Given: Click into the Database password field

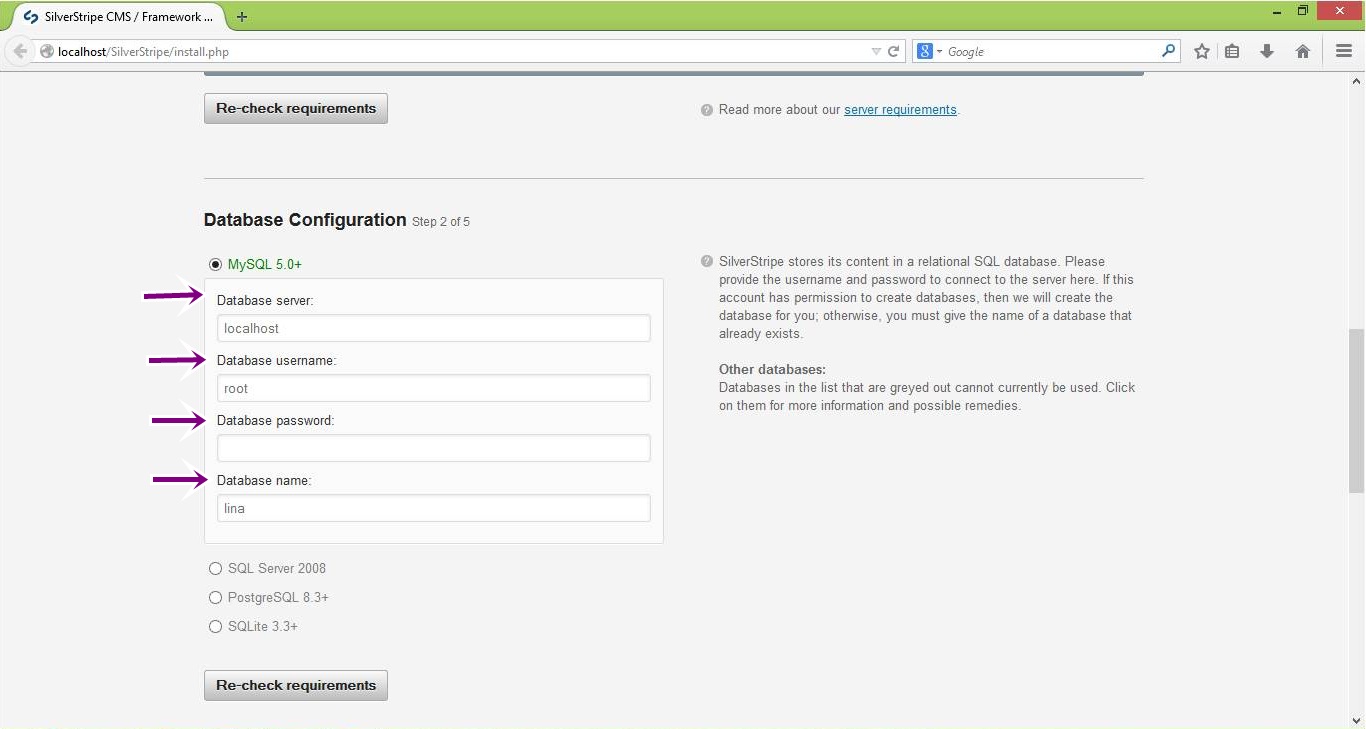Looking at the screenshot, I should tap(433, 448).
